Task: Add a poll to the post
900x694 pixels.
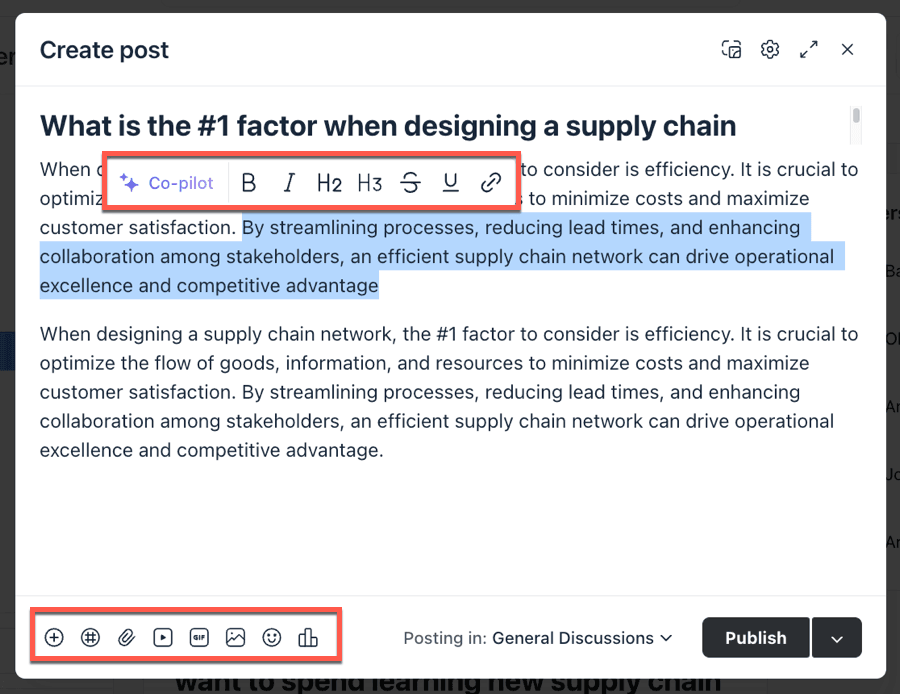Action: (x=308, y=637)
